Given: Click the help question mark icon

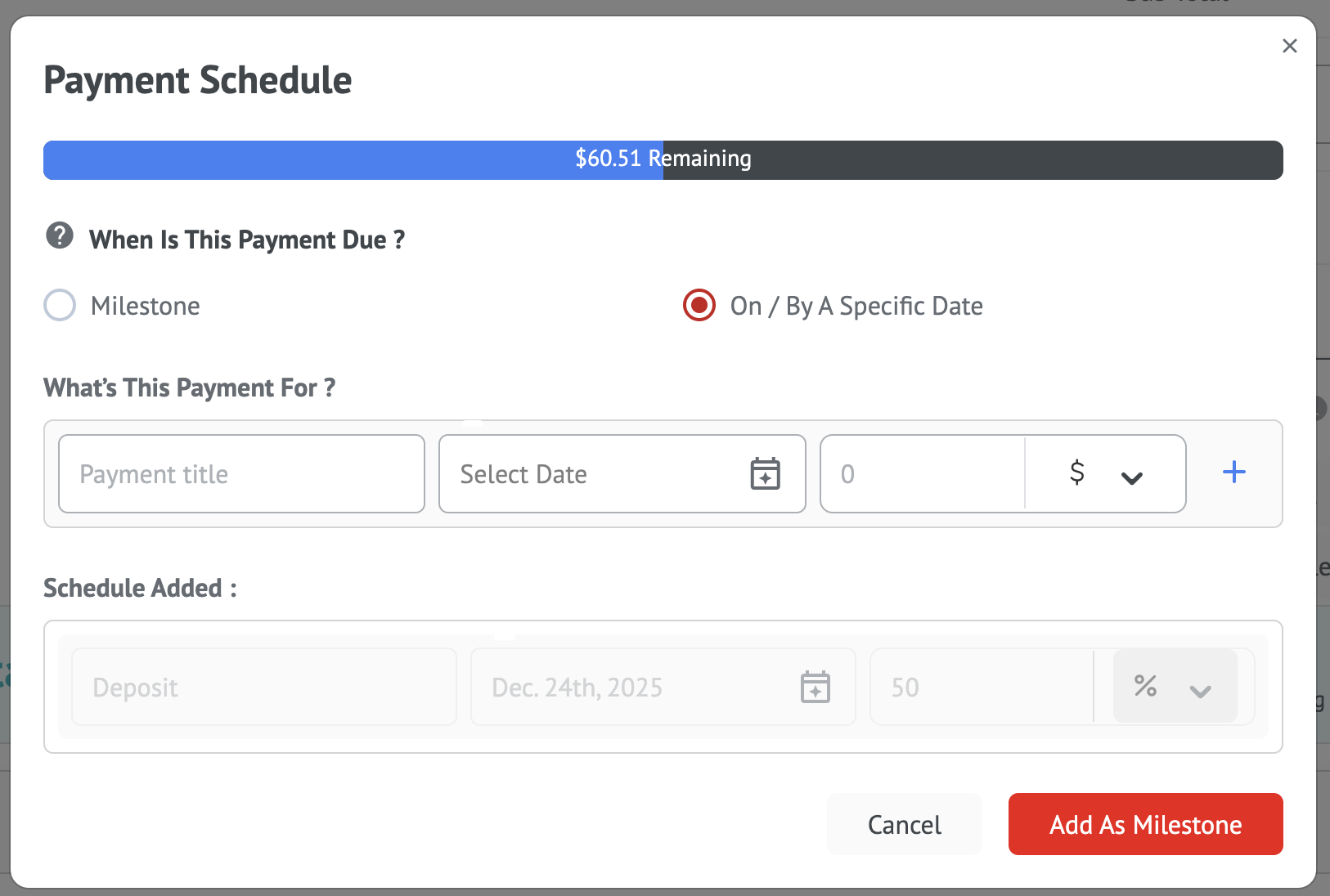Looking at the screenshot, I should pyautogui.click(x=60, y=235).
